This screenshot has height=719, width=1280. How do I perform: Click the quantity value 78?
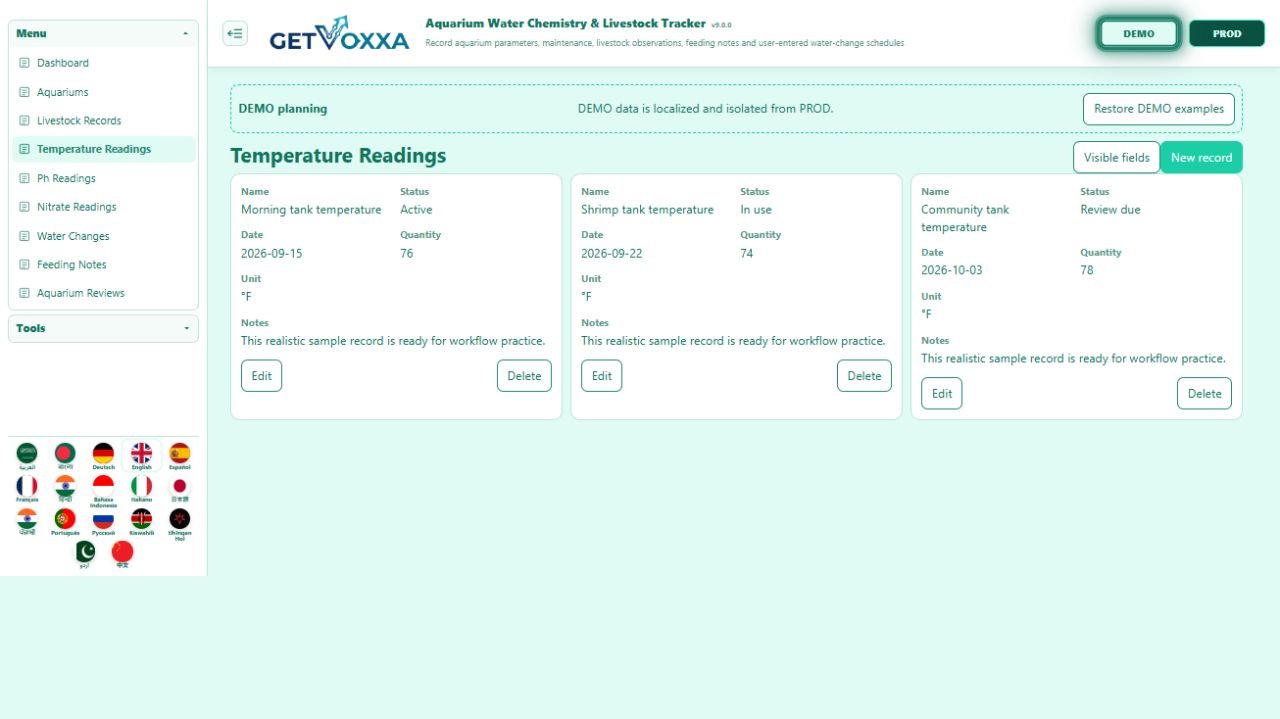pyautogui.click(x=1087, y=271)
